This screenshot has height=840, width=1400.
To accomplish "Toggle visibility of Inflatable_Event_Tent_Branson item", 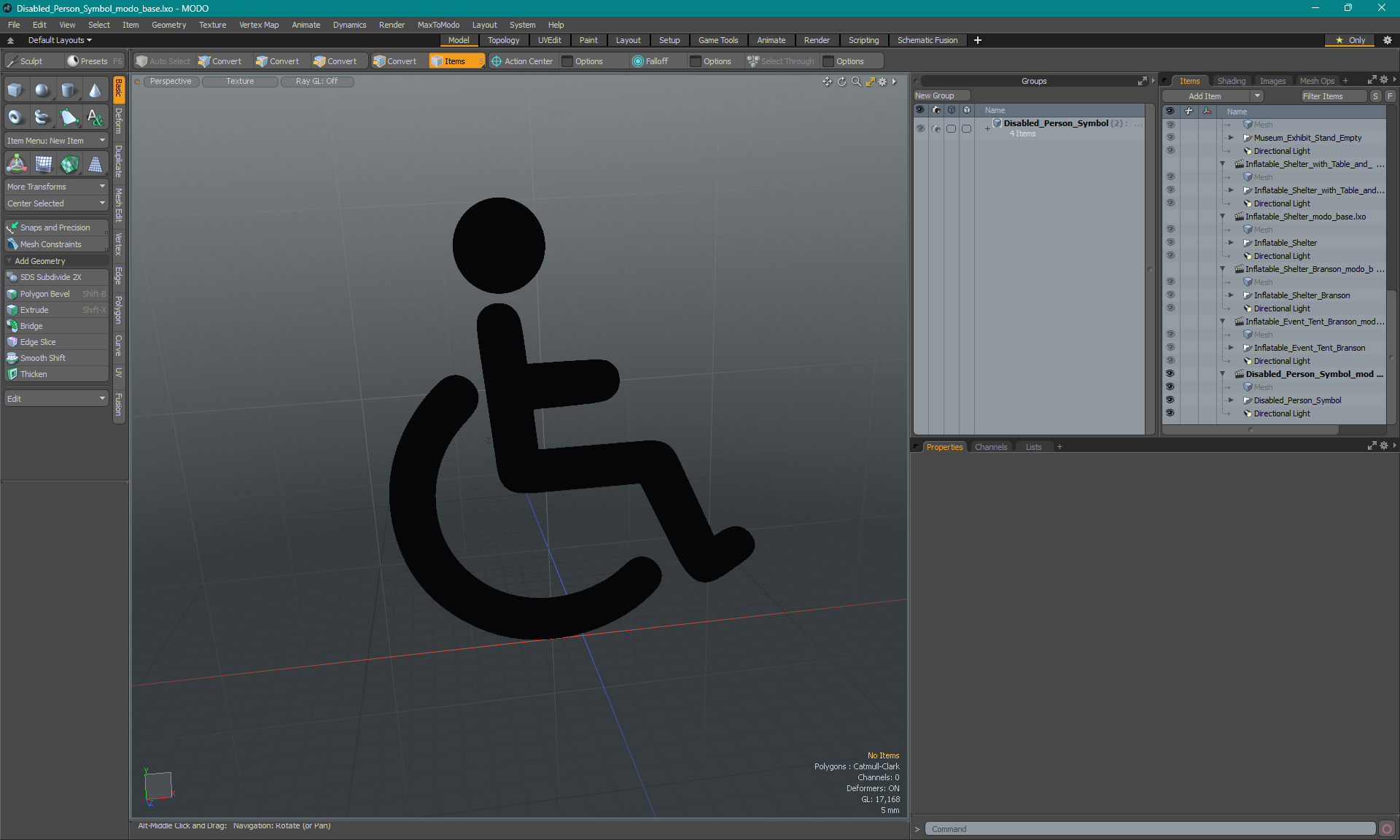I will pyautogui.click(x=1170, y=348).
